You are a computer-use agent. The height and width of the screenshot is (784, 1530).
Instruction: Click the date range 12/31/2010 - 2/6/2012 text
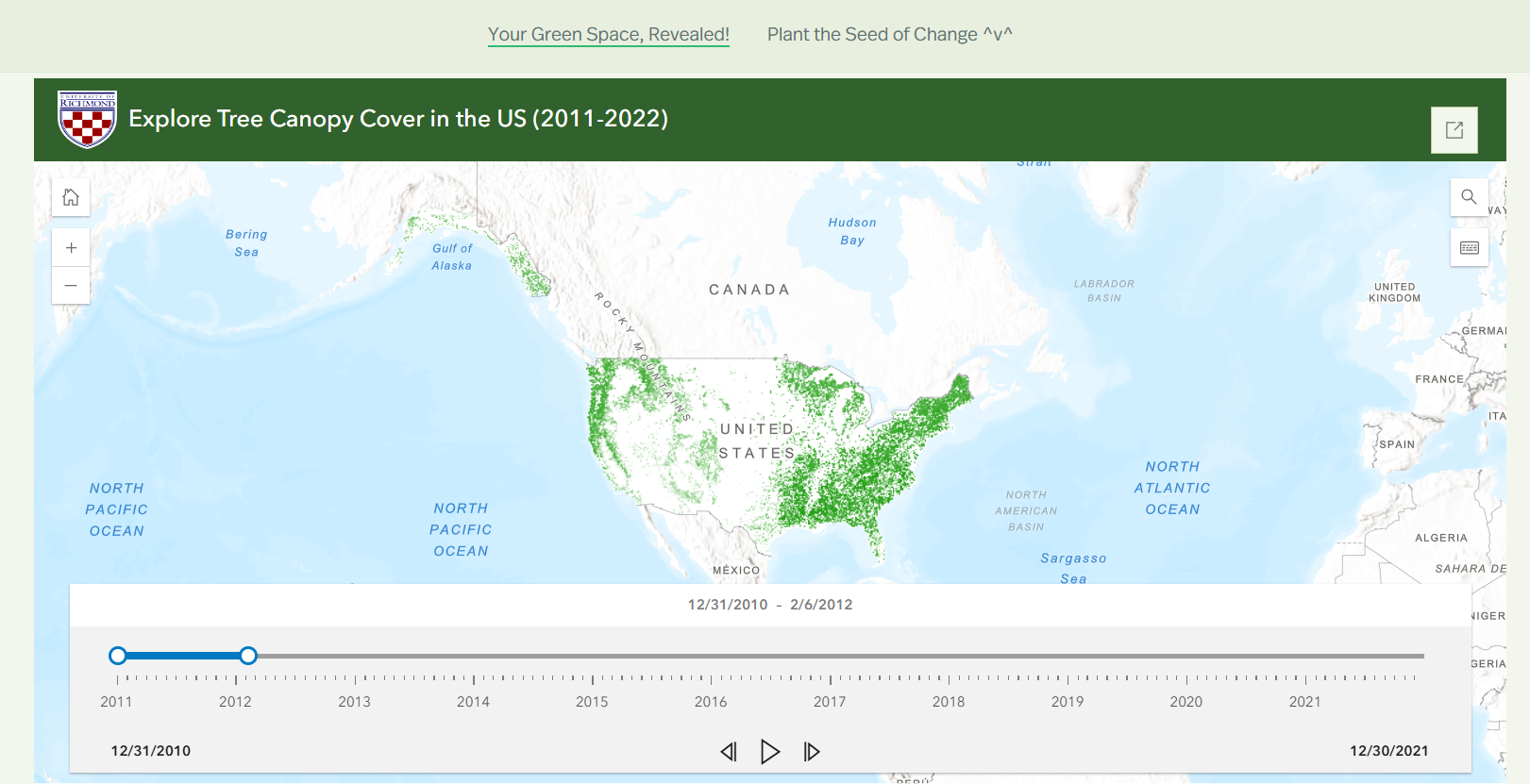coord(770,605)
